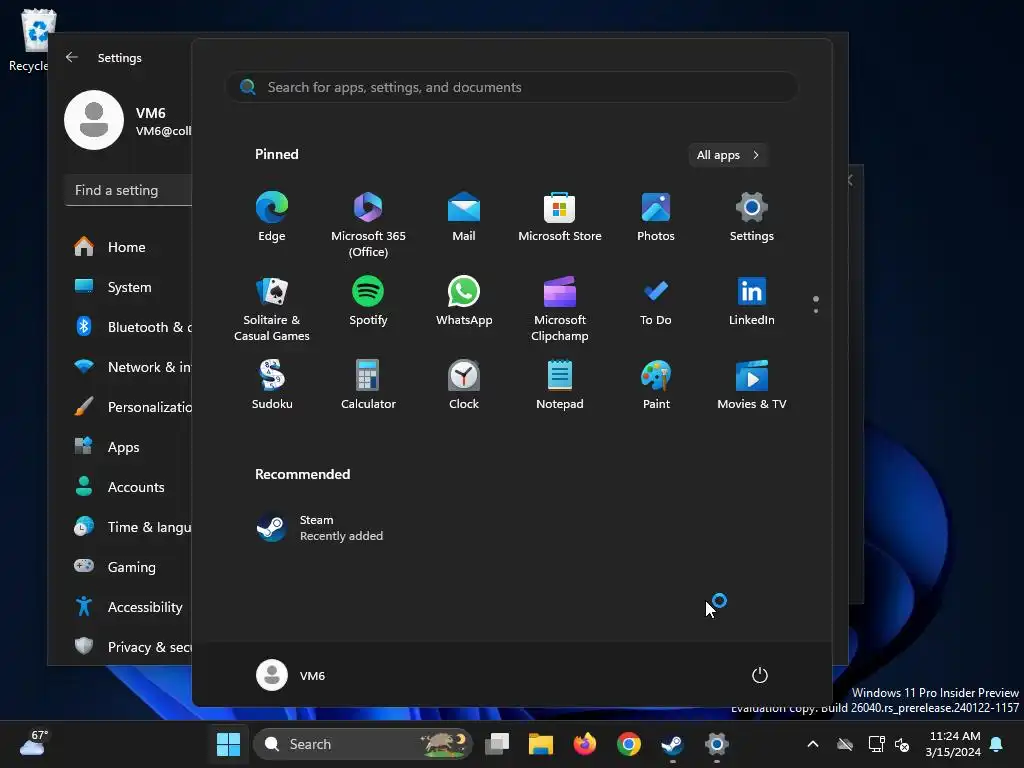Open clock and date at 11:24 AM

pos(953,744)
